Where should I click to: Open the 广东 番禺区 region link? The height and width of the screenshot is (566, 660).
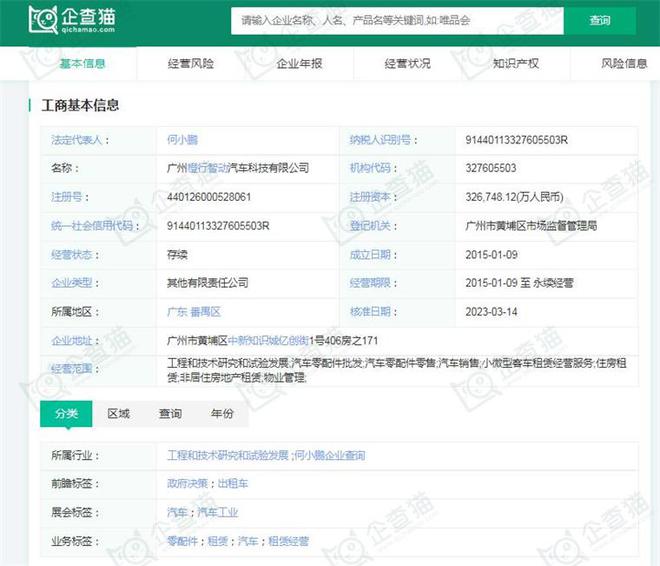pos(194,312)
